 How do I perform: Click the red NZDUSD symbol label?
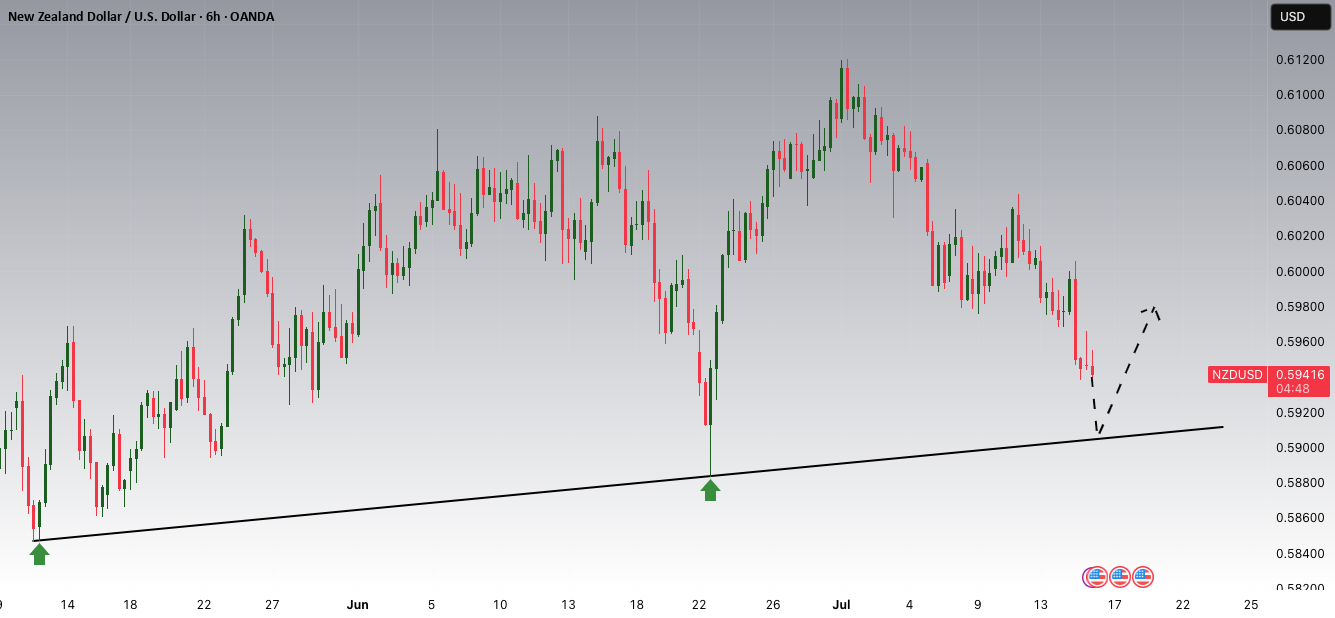[x=1236, y=375]
